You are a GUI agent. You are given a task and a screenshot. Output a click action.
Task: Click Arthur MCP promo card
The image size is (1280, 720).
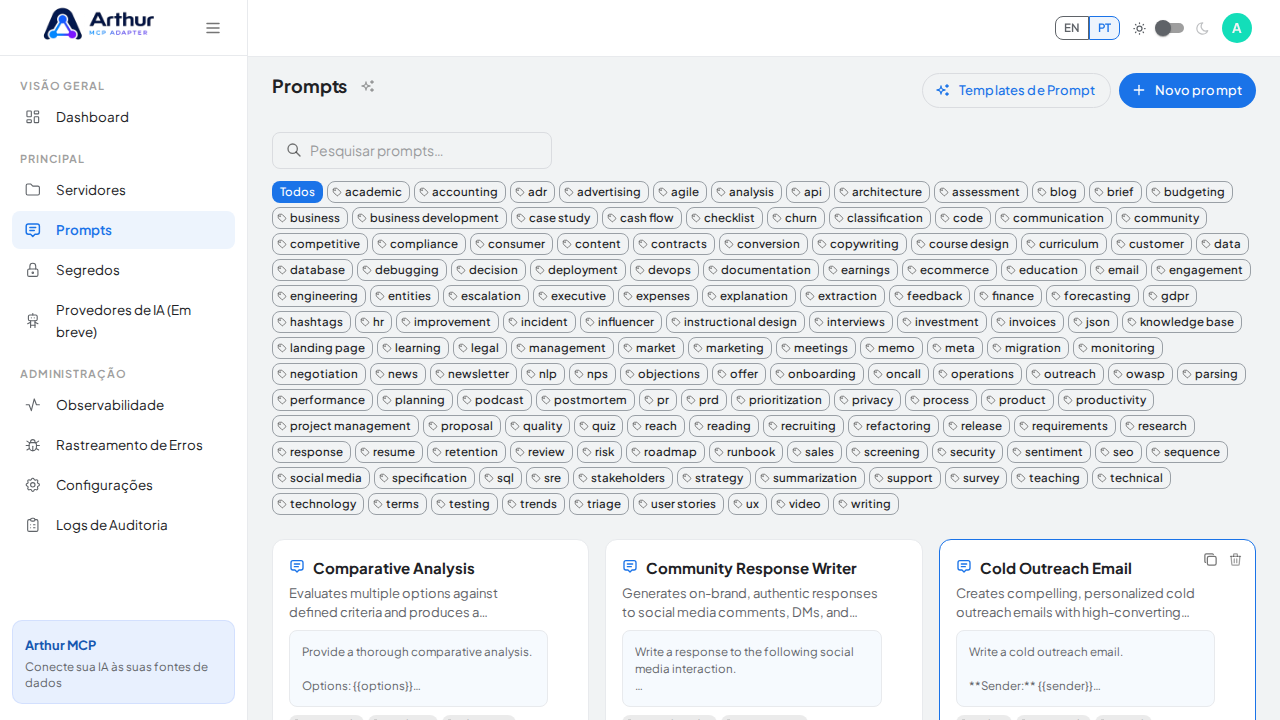coord(123,662)
